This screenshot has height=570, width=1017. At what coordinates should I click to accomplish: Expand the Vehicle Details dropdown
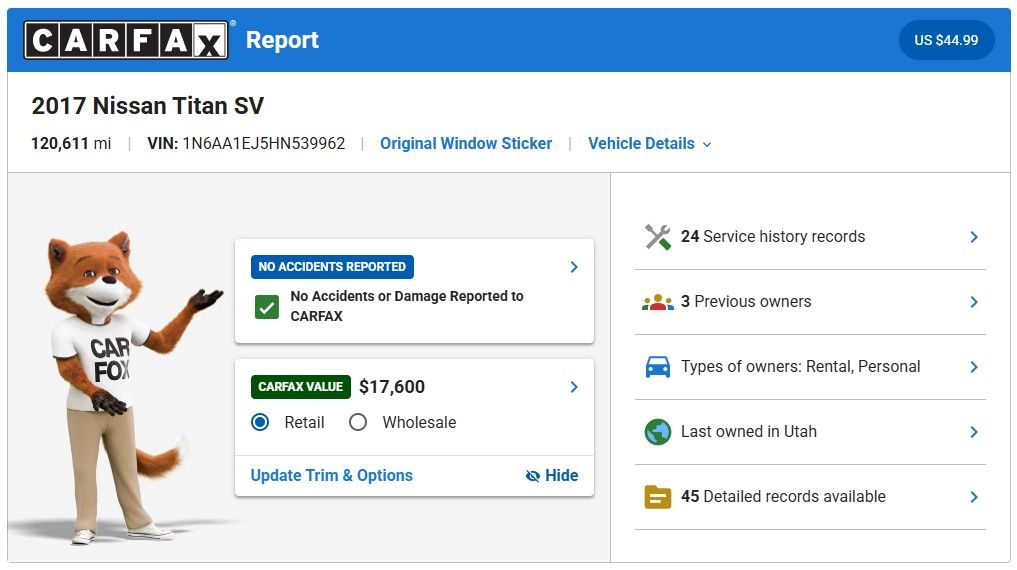click(x=649, y=144)
